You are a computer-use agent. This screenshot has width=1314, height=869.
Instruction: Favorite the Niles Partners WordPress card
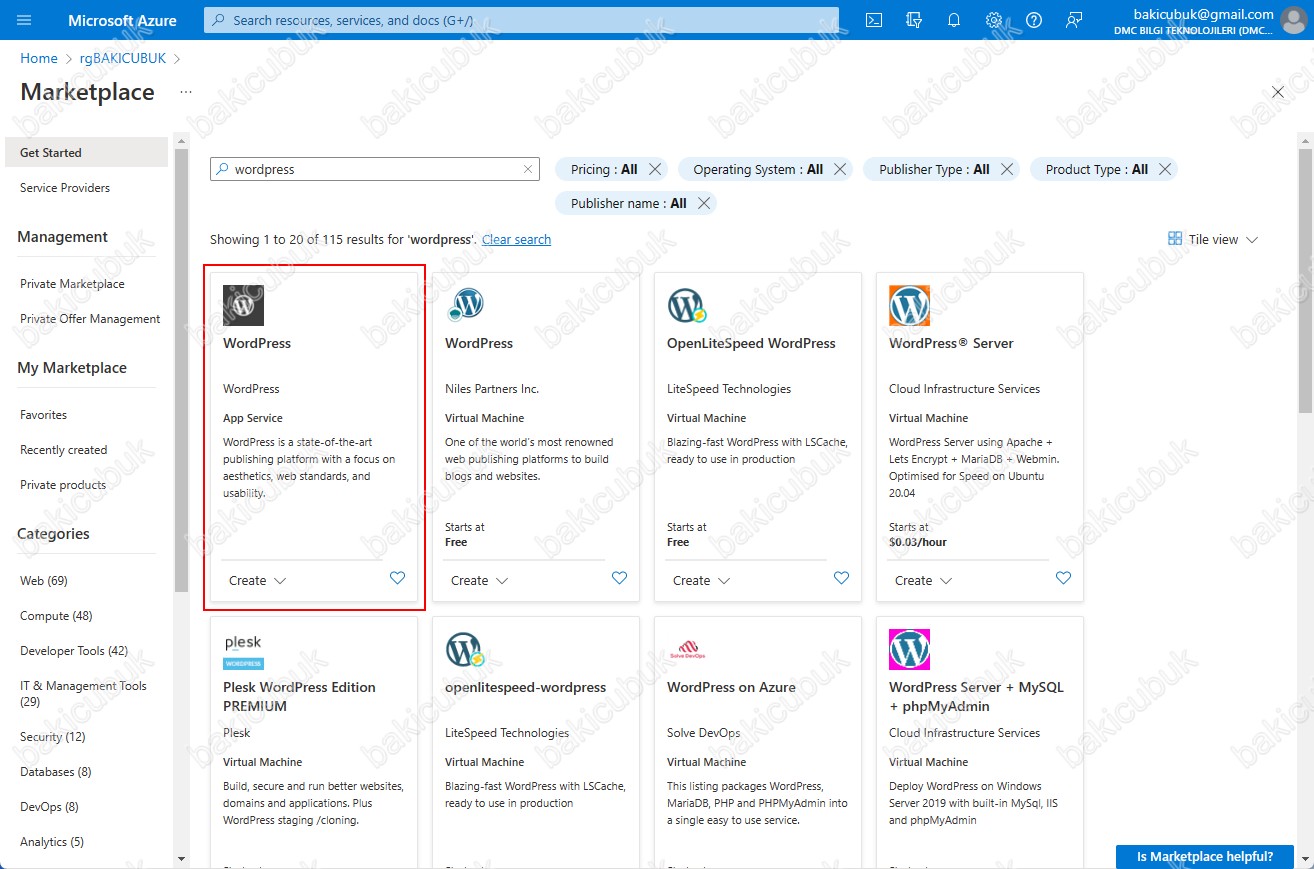point(619,578)
